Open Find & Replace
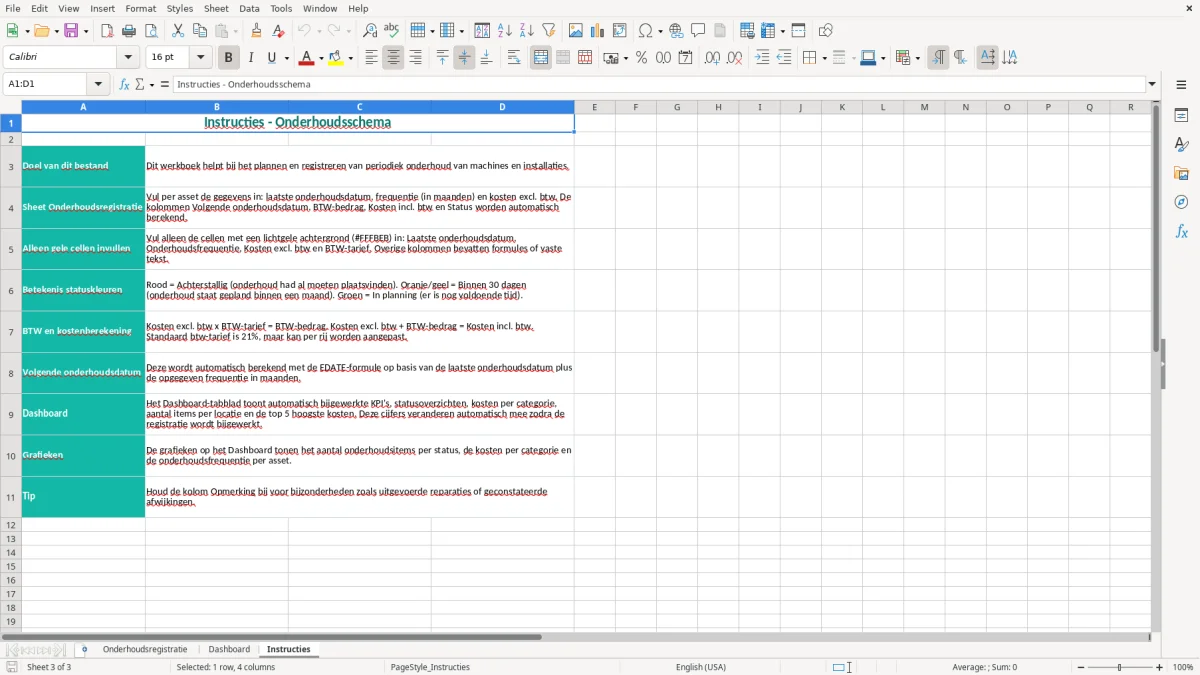The height and width of the screenshot is (675, 1200). tap(370, 31)
